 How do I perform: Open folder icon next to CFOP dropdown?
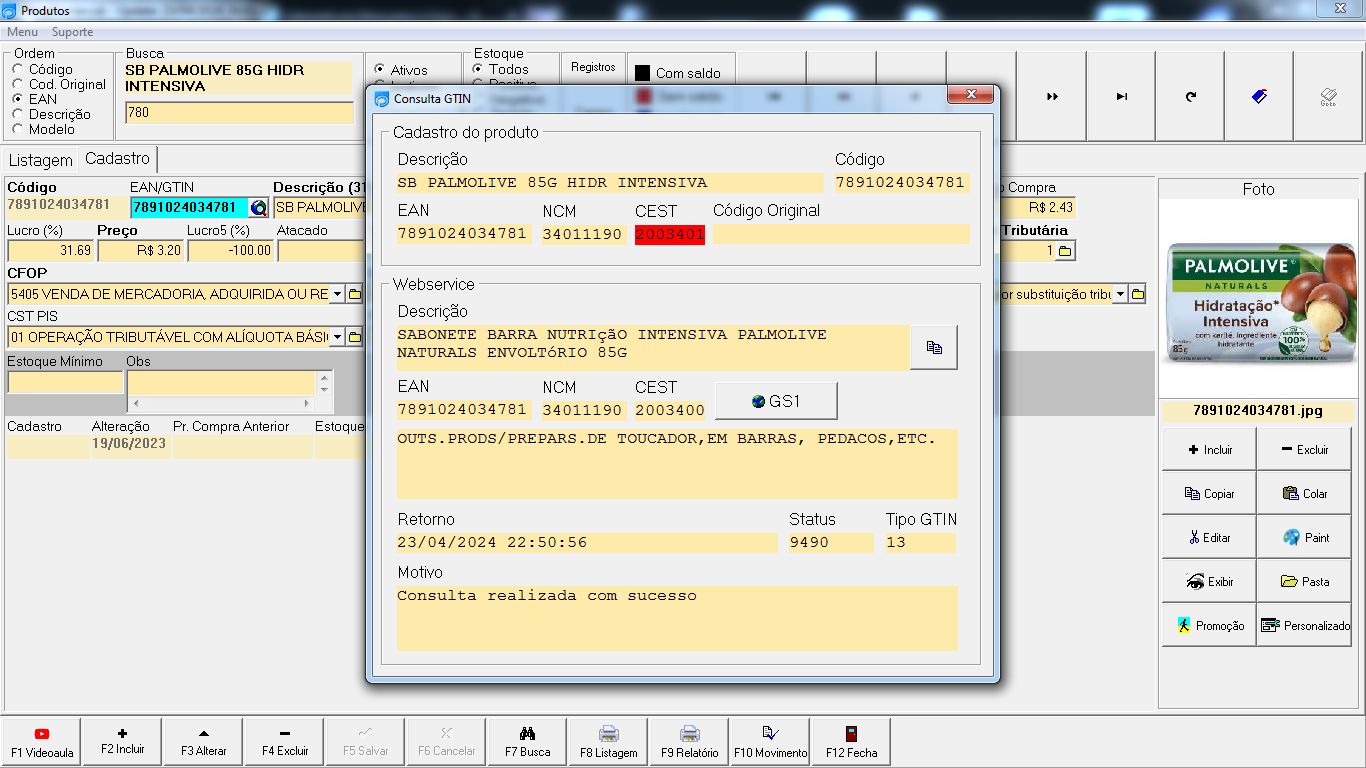pos(354,294)
